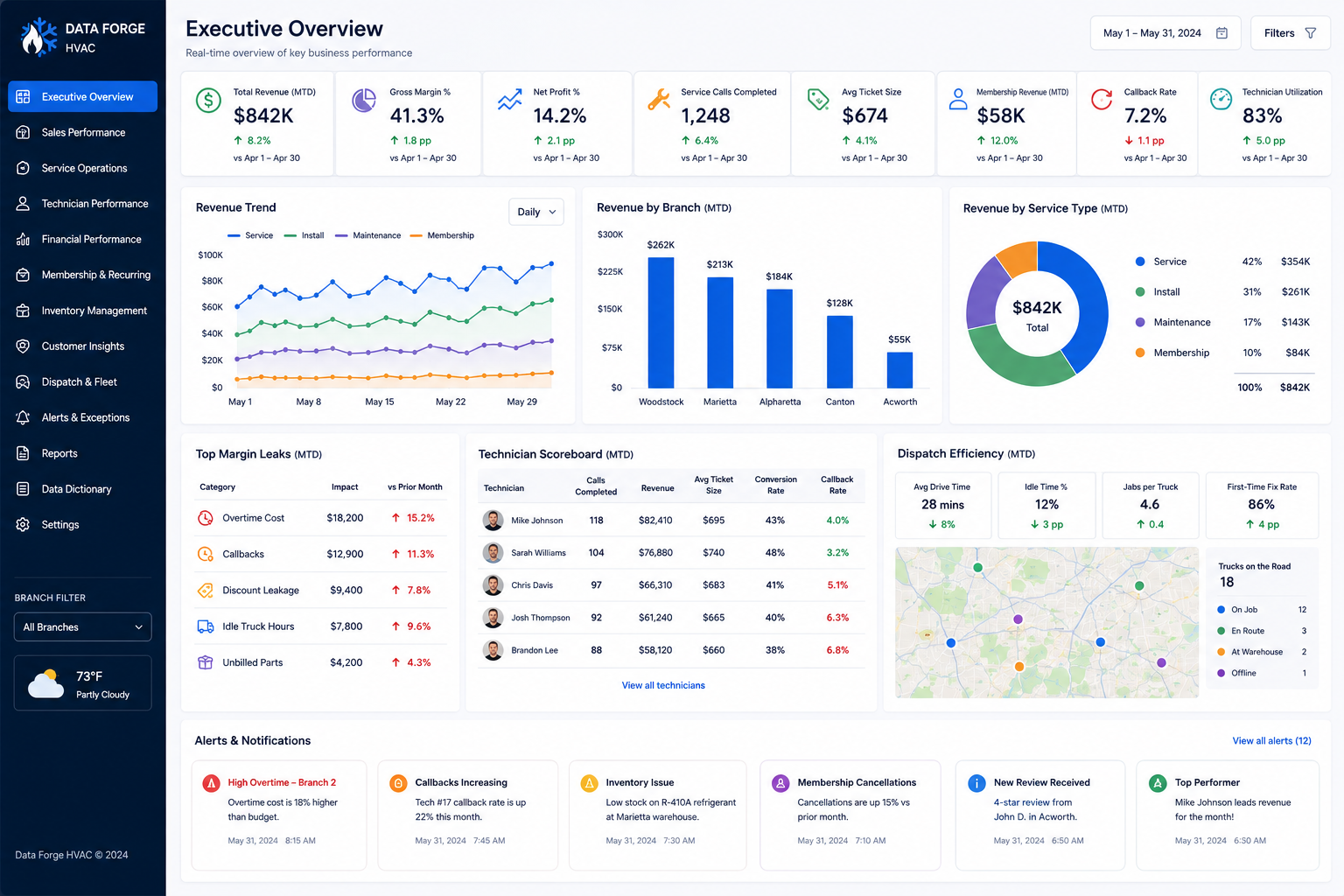Open the May 1 – May 31 date picker
This screenshot has height=896, width=1344.
click(x=1165, y=33)
